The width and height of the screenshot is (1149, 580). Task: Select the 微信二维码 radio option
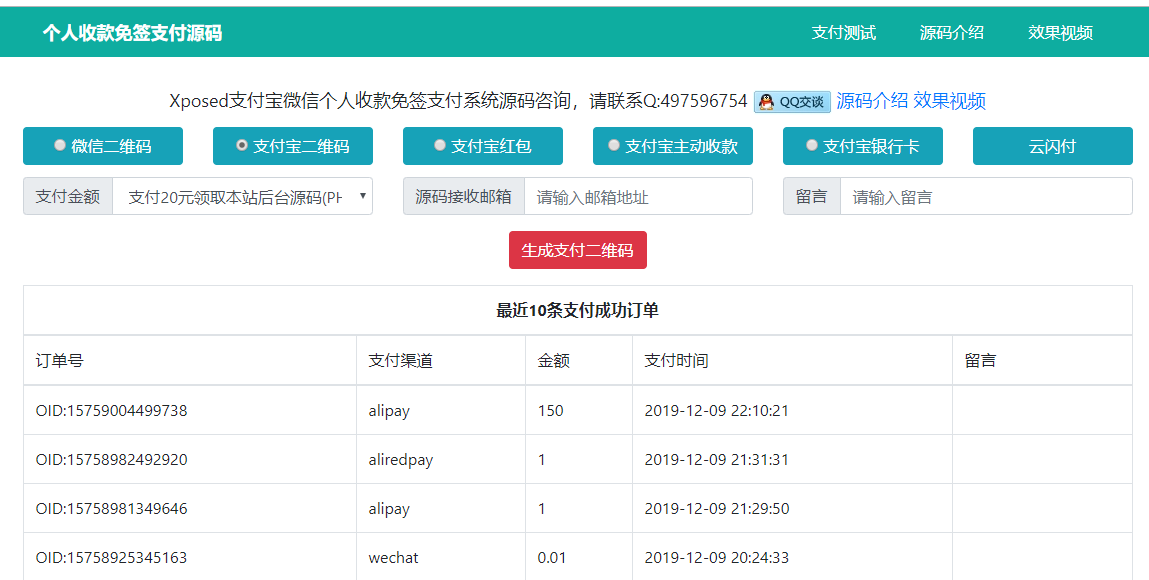pos(60,145)
